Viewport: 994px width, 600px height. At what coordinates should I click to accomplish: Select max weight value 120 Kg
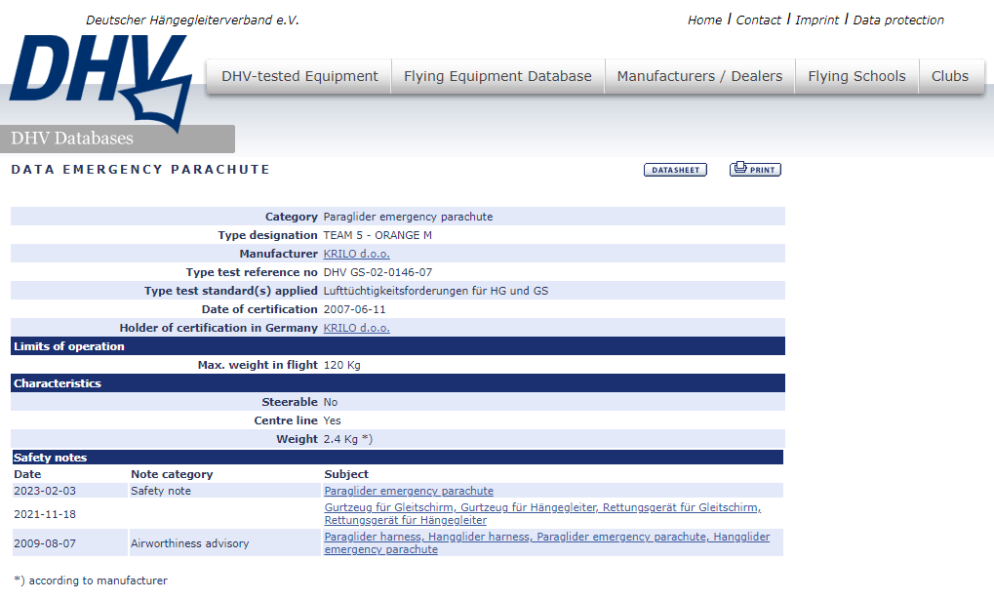pos(342,365)
